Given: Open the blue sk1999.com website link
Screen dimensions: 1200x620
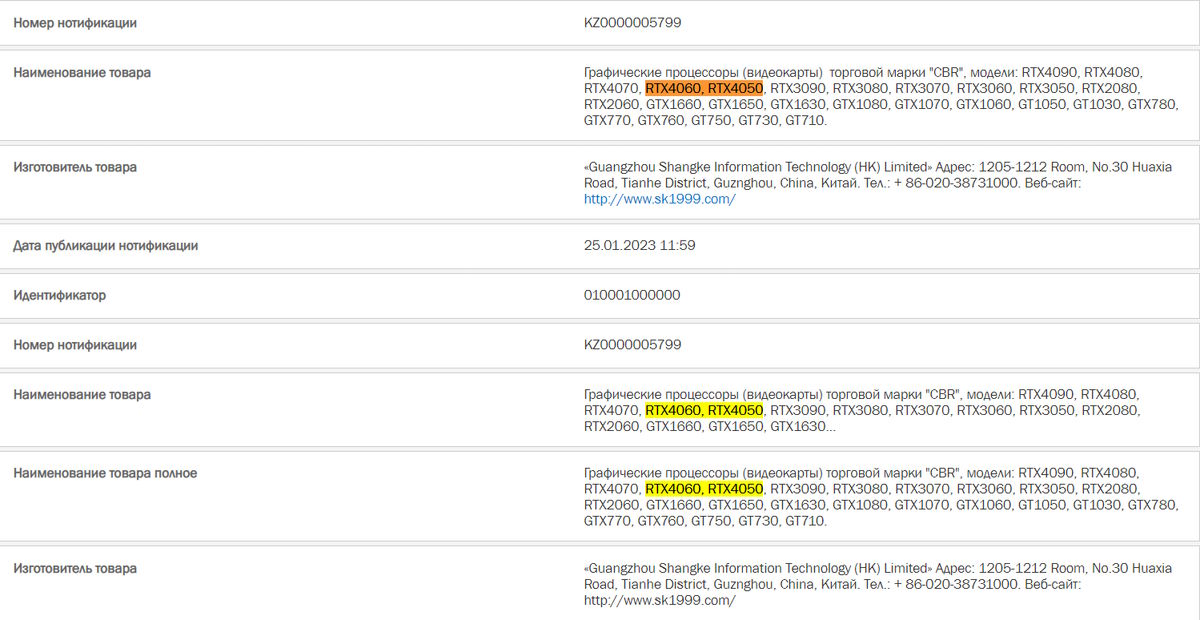Looking at the screenshot, I should (659, 199).
